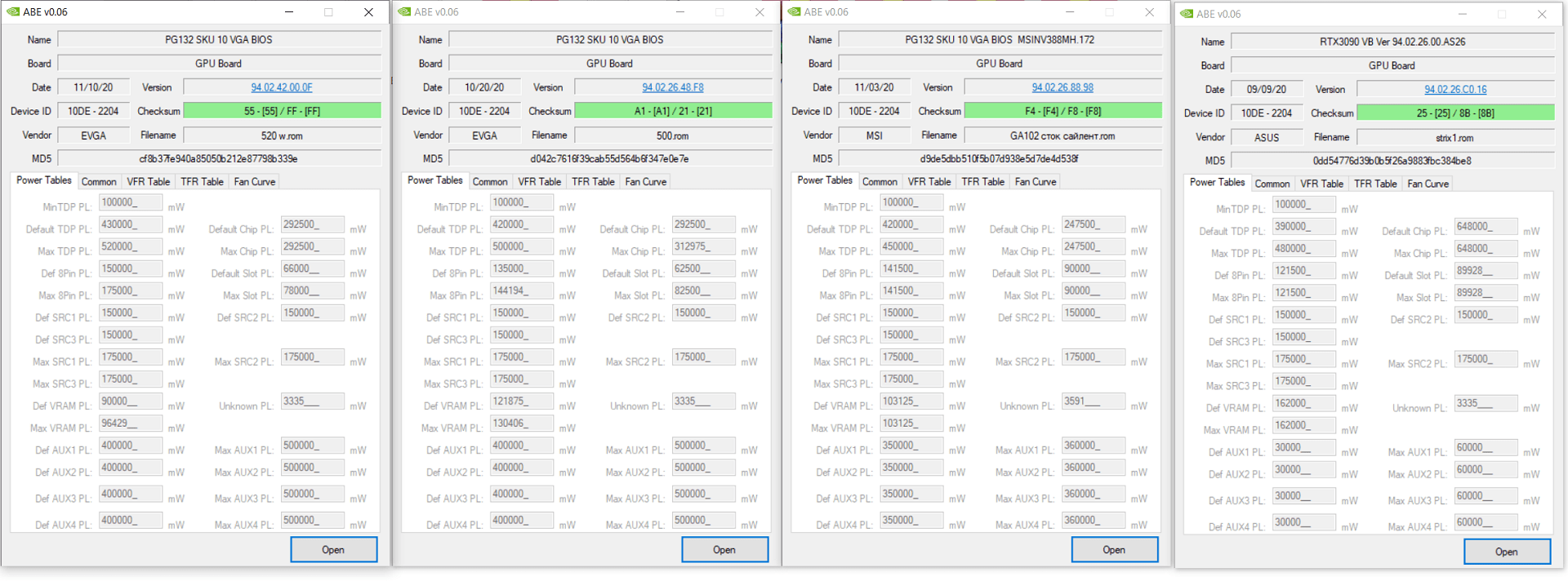The height and width of the screenshot is (581, 1568).
Task: Switch to VFR Table tab in the 500.rom window
Action: pos(539,182)
